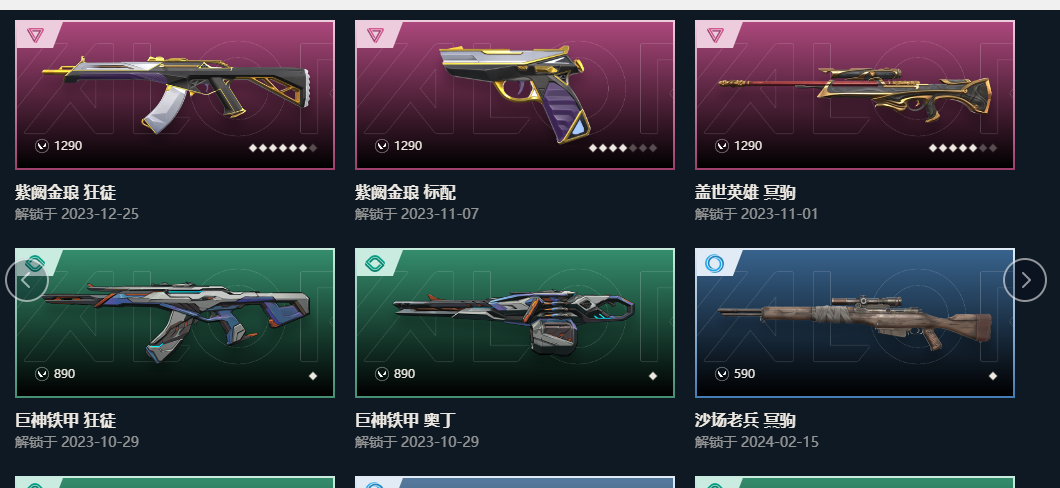Open the 巨神铁甲 奥丁 machine gun image

[x=514, y=323]
